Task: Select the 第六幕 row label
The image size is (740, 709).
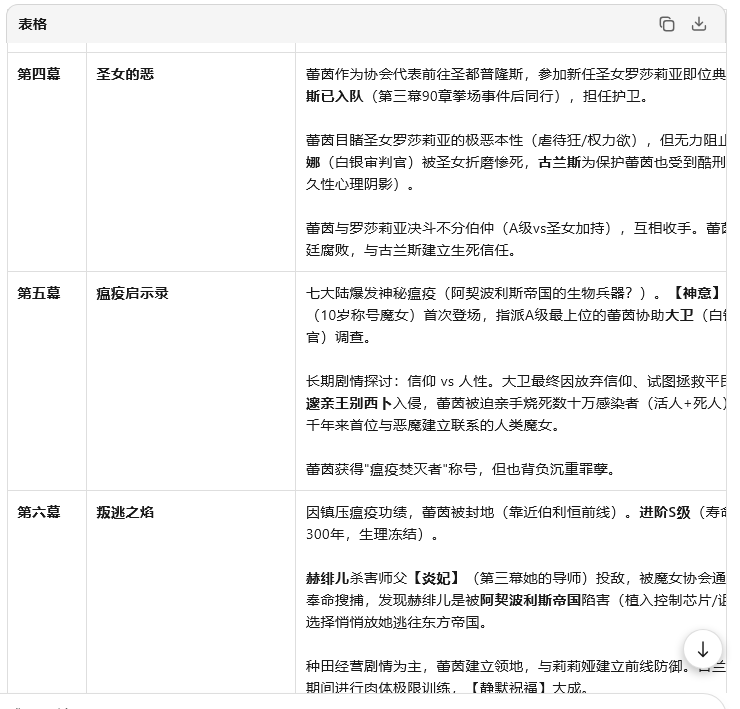Action: [39, 512]
